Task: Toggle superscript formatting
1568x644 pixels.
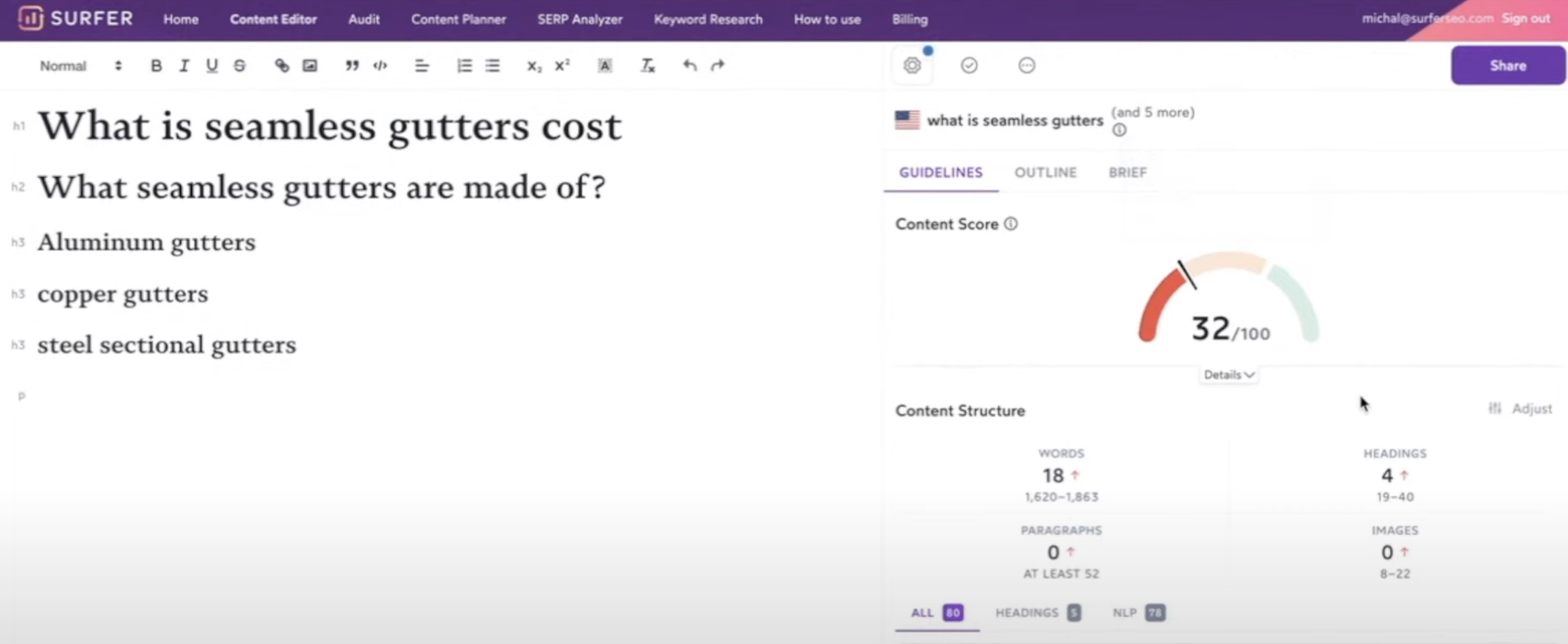Action: [562, 66]
